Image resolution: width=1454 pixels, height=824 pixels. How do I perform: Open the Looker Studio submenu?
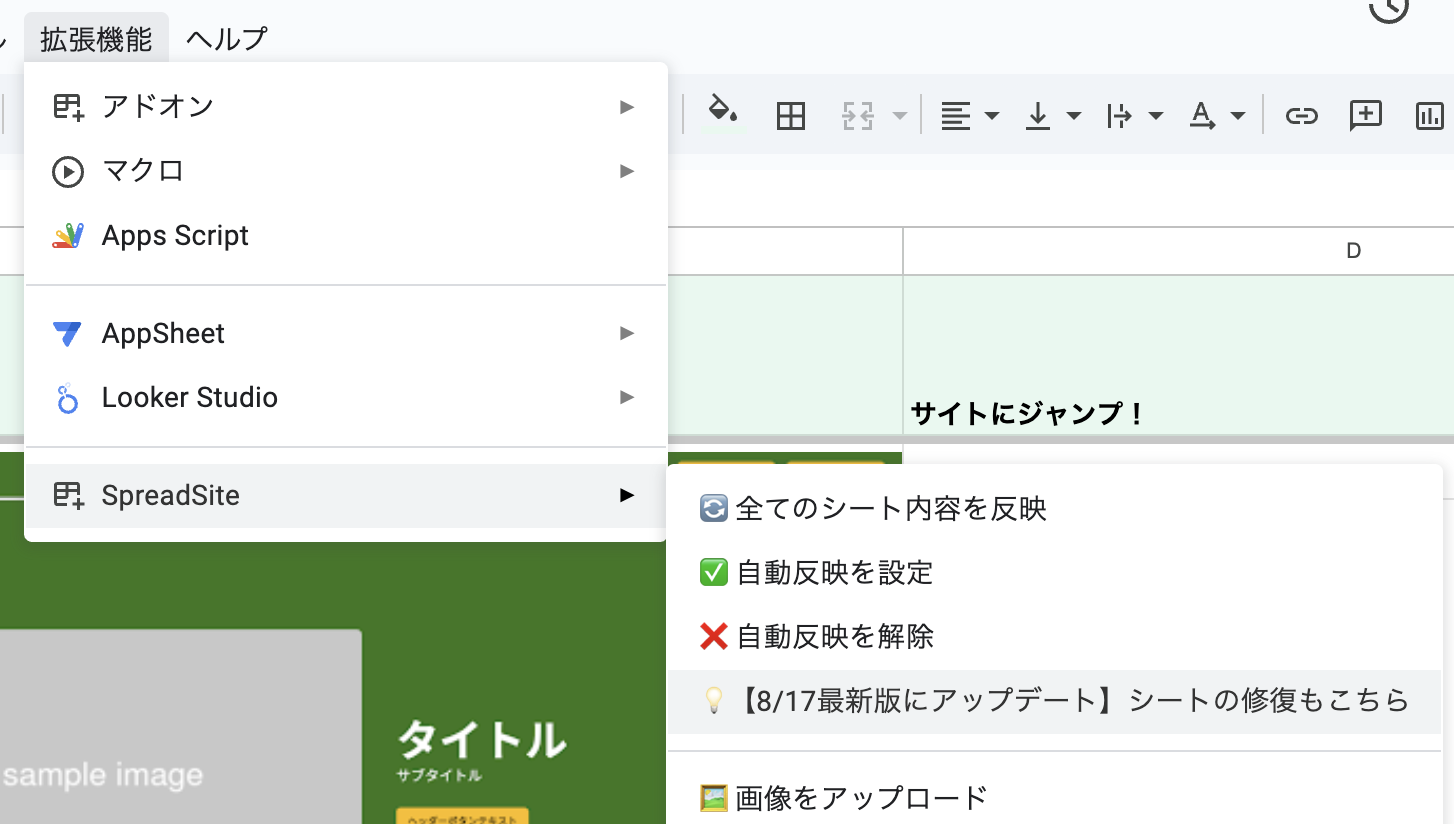345,398
